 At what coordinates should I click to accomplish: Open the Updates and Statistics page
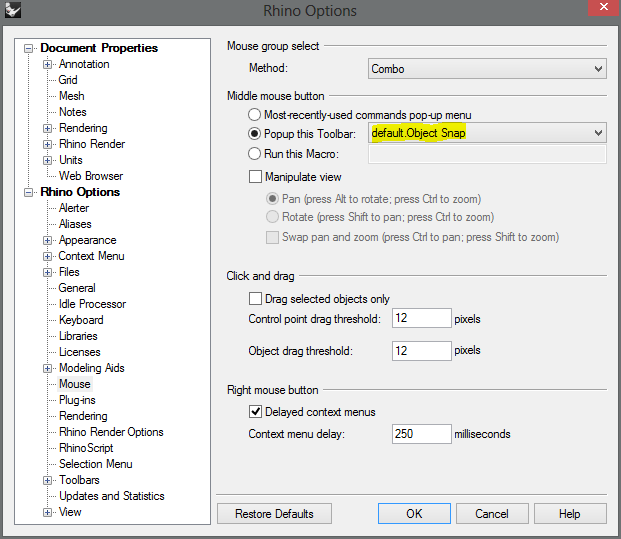click(112, 496)
